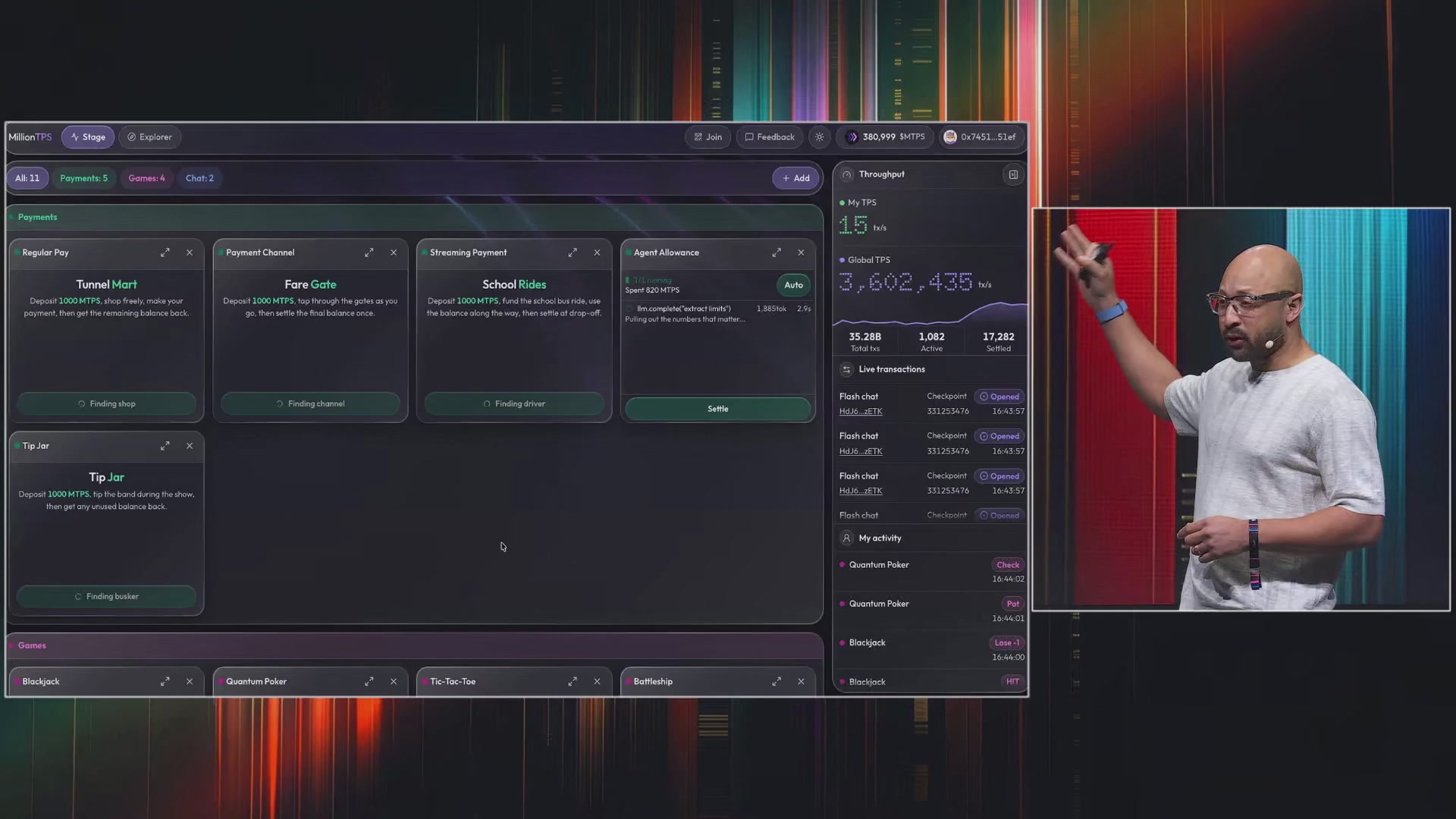Click the Global TPS chart
Image resolution: width=1456 pixels, height=819 pixels.
click(931, 312)
